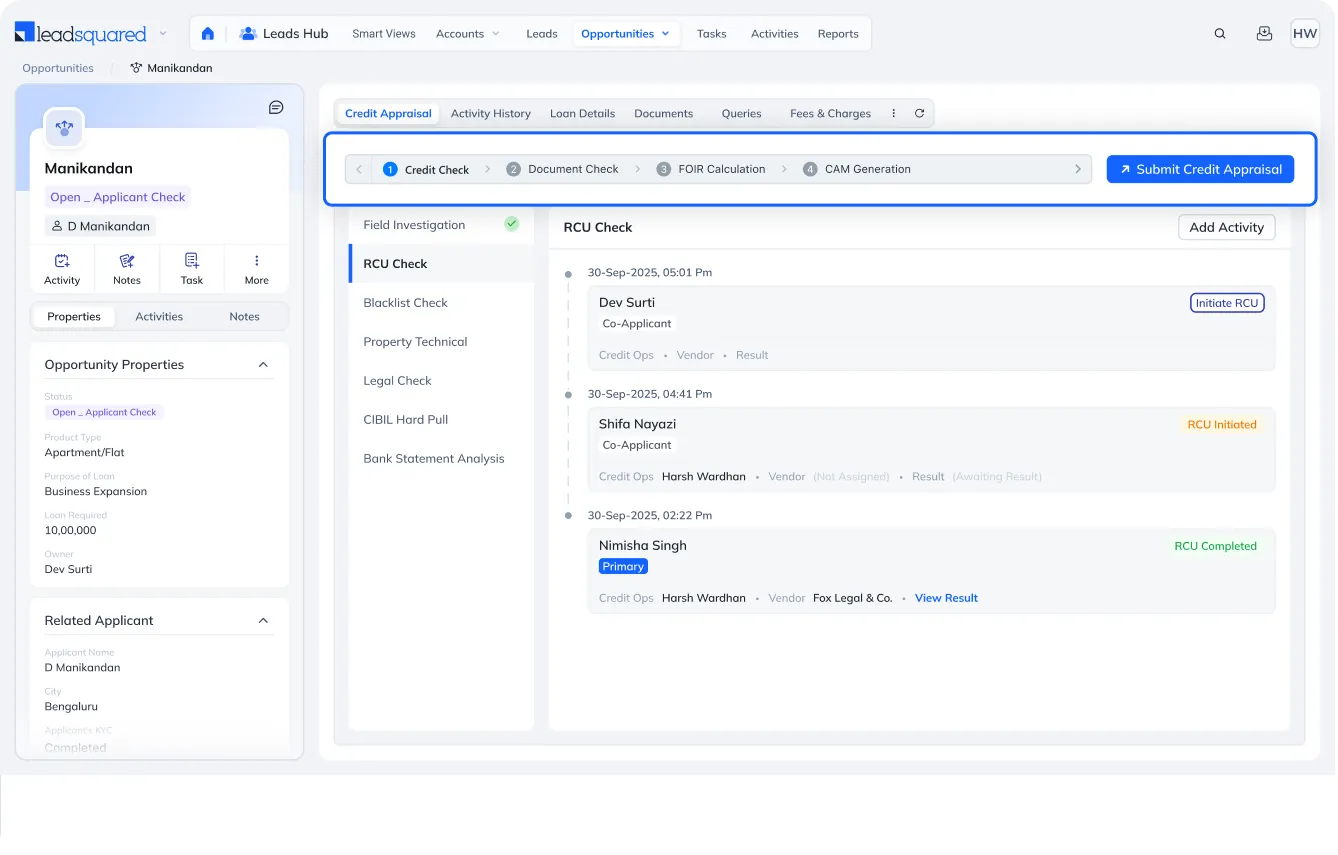Open the search icon in top bar

click(x=1220, y=34)
